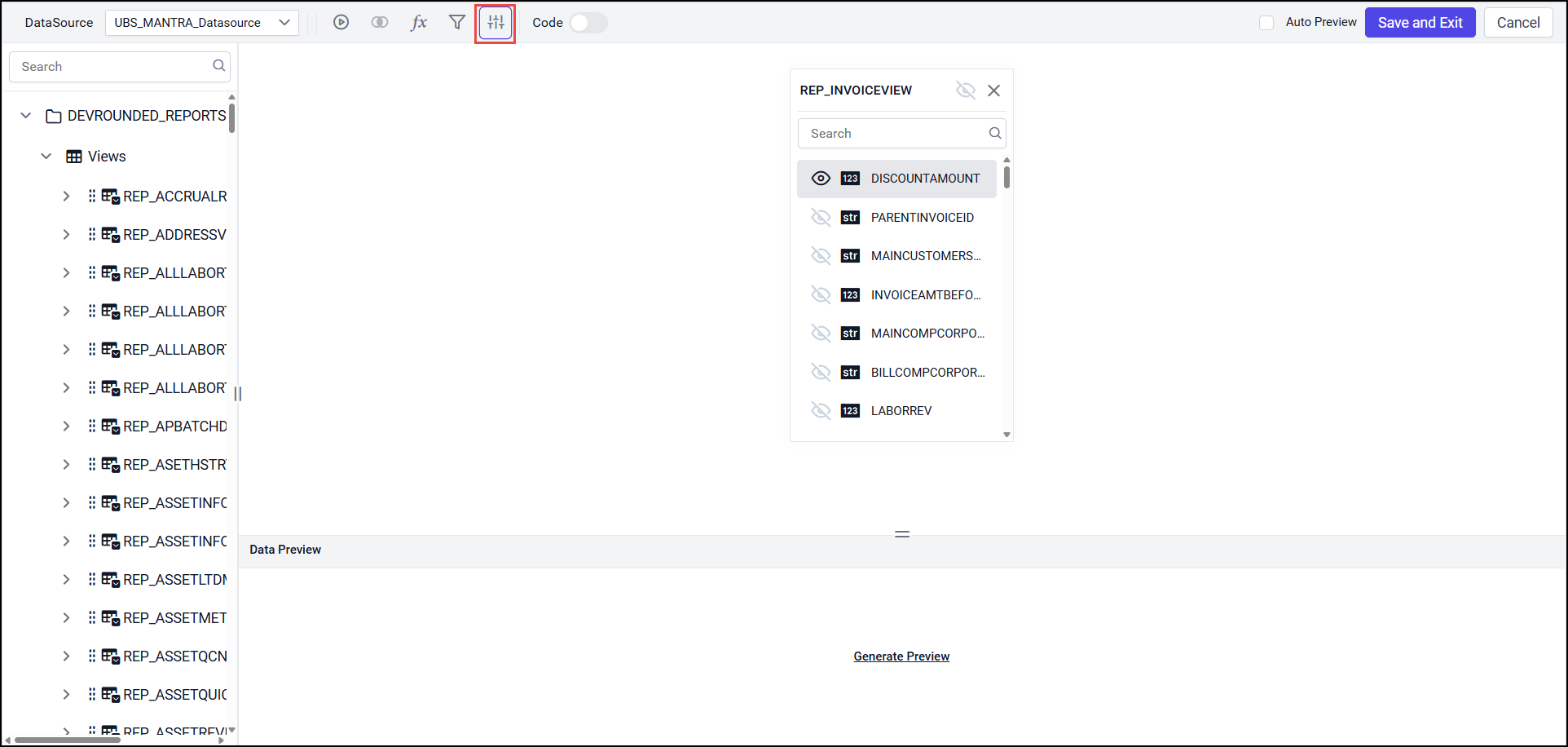Expand the REP_APBATCHD view
1568x747 pixels.
pyautogui.click(x=66, y=427)
